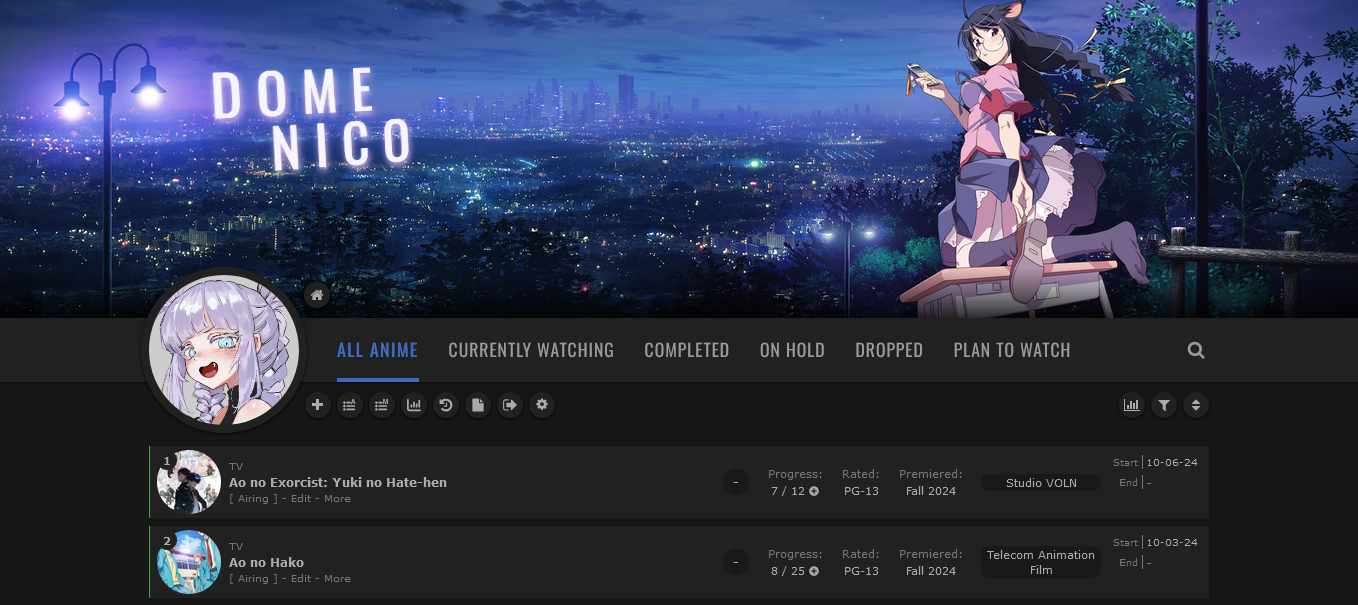Click the score dash button for Ao no Hako

pyautogui.click(x=735, y=562)
